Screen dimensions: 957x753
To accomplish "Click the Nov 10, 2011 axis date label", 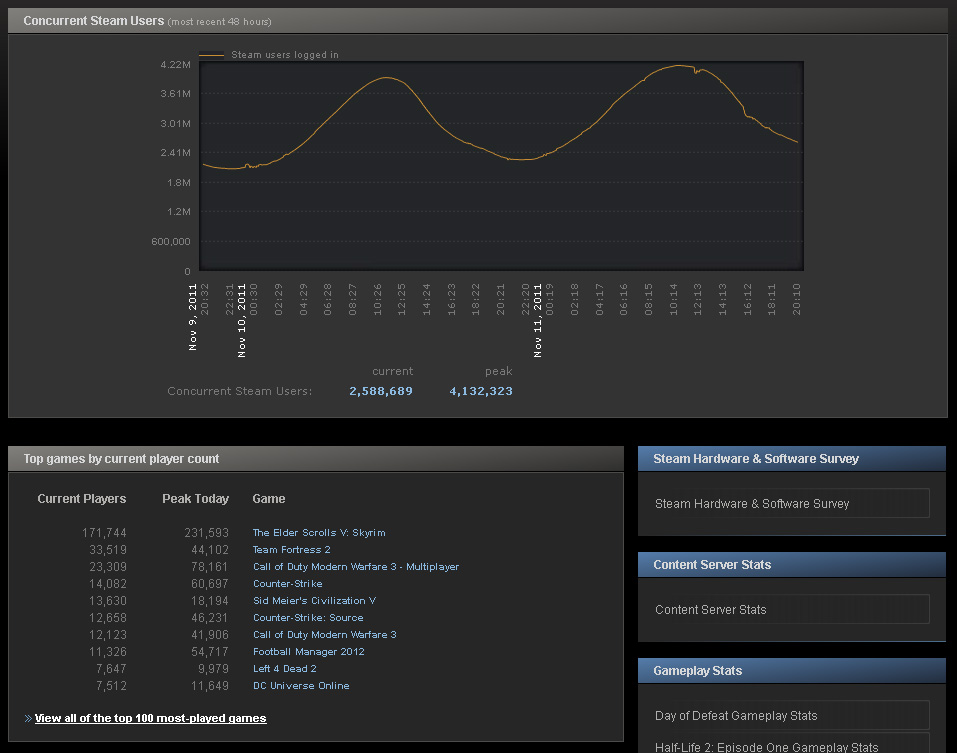I will point(242,320).
